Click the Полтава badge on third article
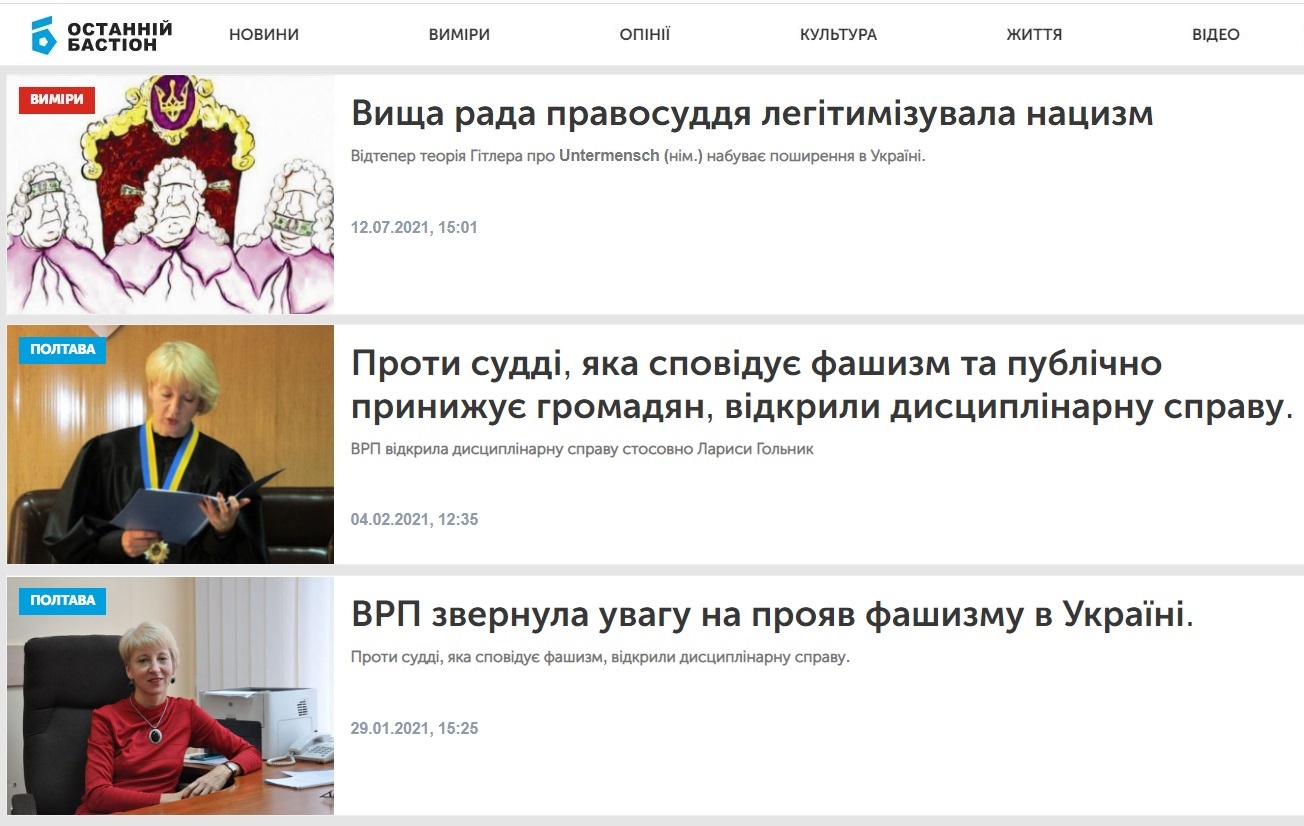Viewport: 1304px width, 826px height. pos(62,601)
